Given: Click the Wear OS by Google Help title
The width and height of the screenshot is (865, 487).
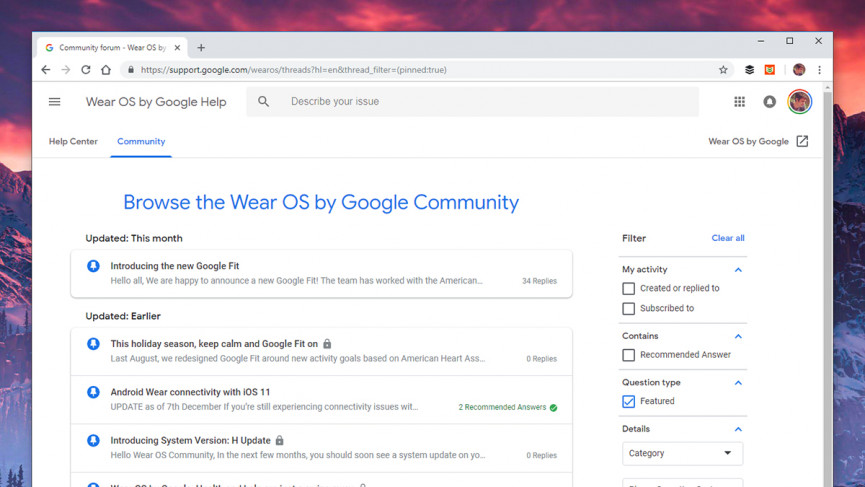Looking at the screenshot, I should (156, 101).
